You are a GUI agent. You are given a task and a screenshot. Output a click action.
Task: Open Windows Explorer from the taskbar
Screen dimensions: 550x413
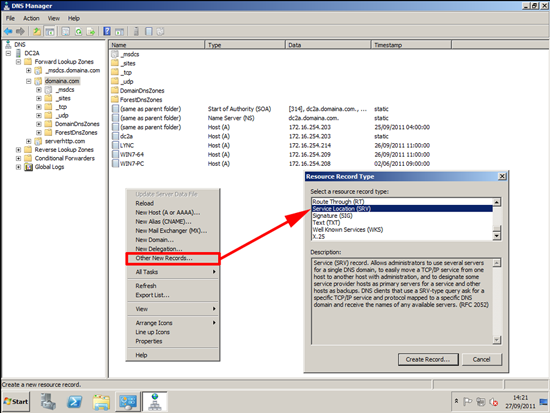(x=101, y=401)
